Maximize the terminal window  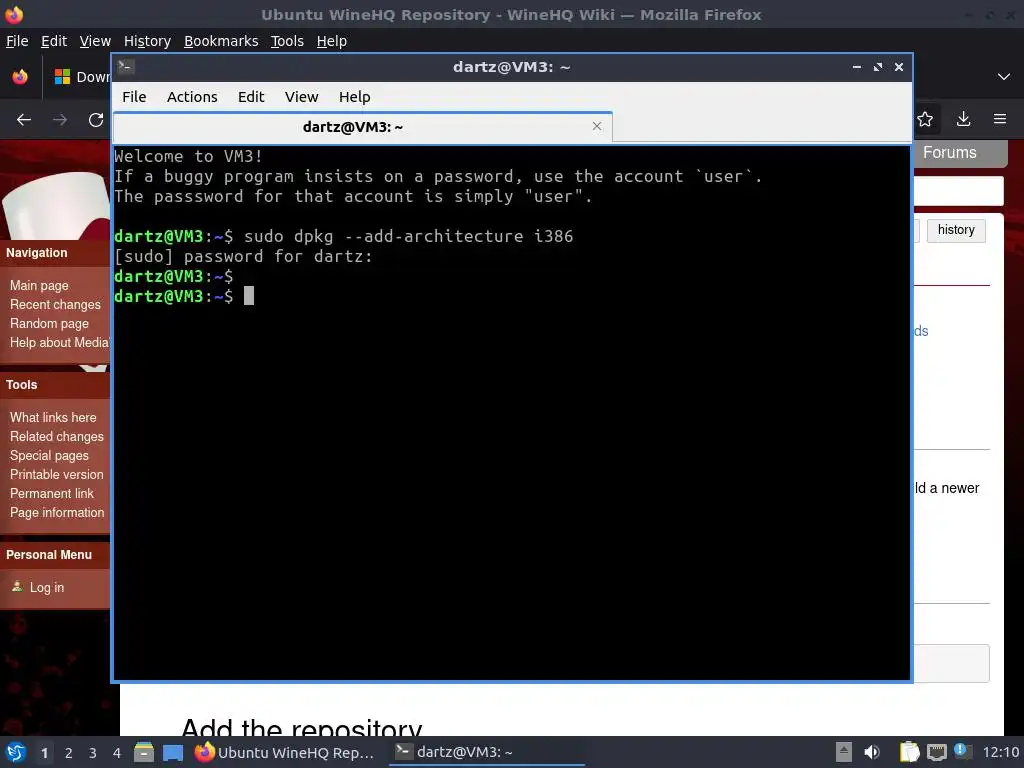878,67
